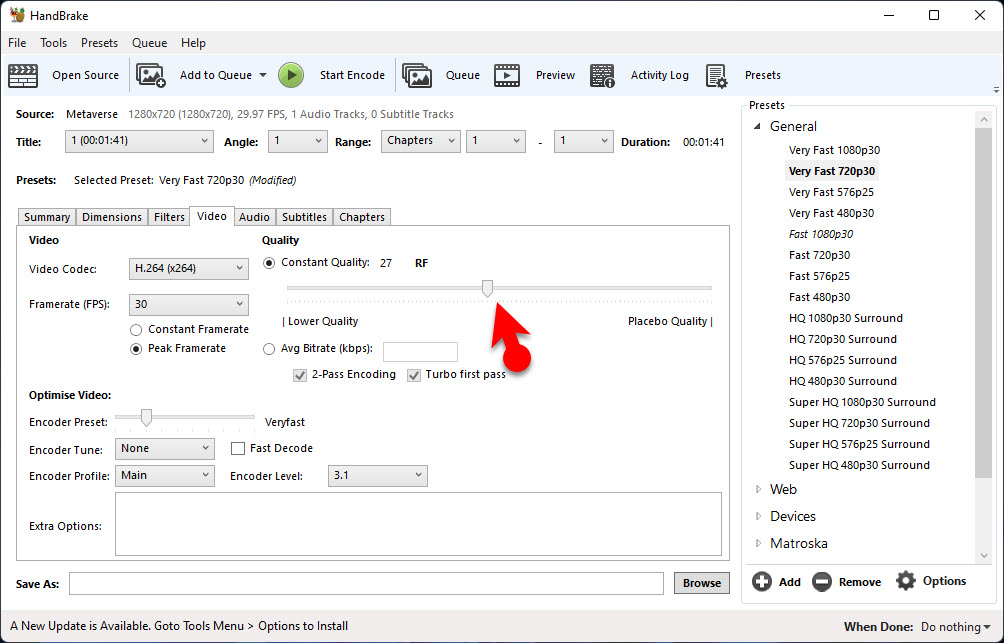Select the Fast 480p30 preset
Image resolution: width=1004 pixels, height=643 pixels.
pyautogui.click(x=820, y=297)
